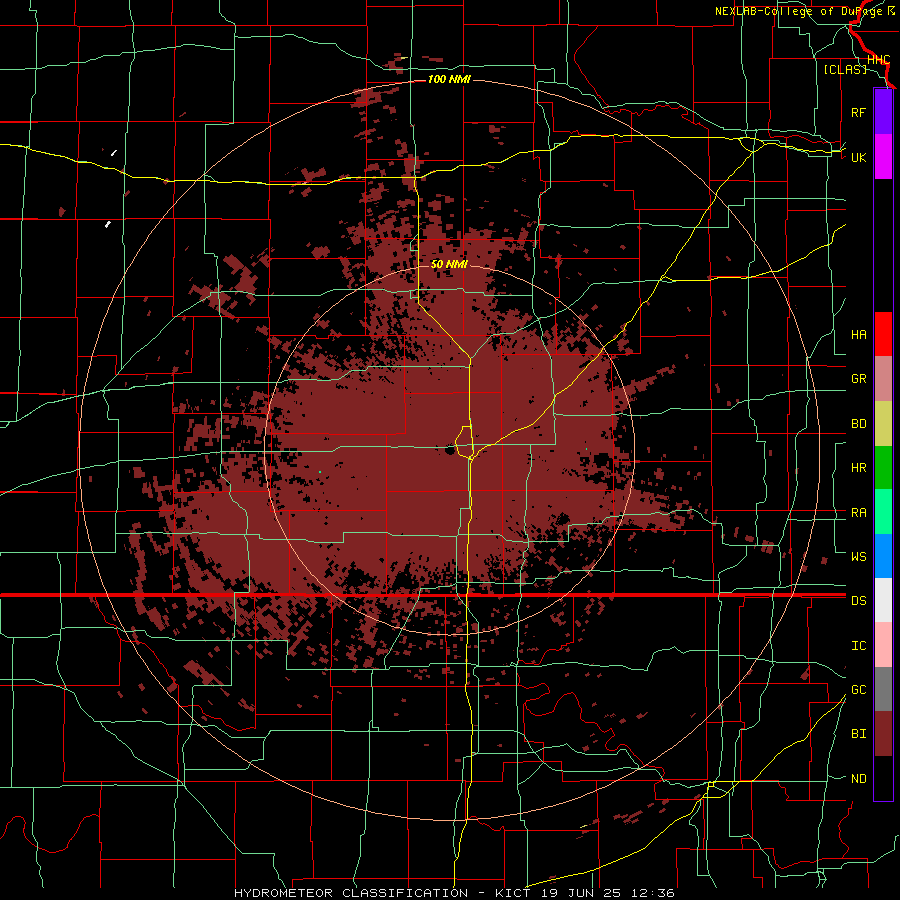900x900 pixels.
Task: Click the [CLAS] legend heading
Action: [x=845, y=69]
